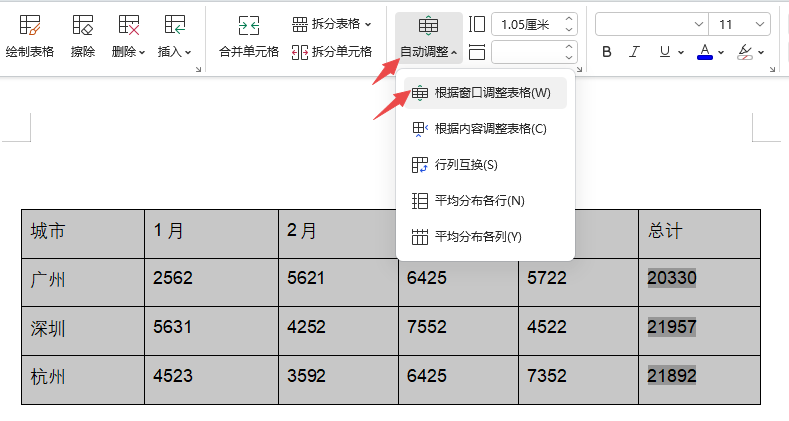
Task: Click Split Cells (拆分单元格)
Action: (x=332, y=52)
